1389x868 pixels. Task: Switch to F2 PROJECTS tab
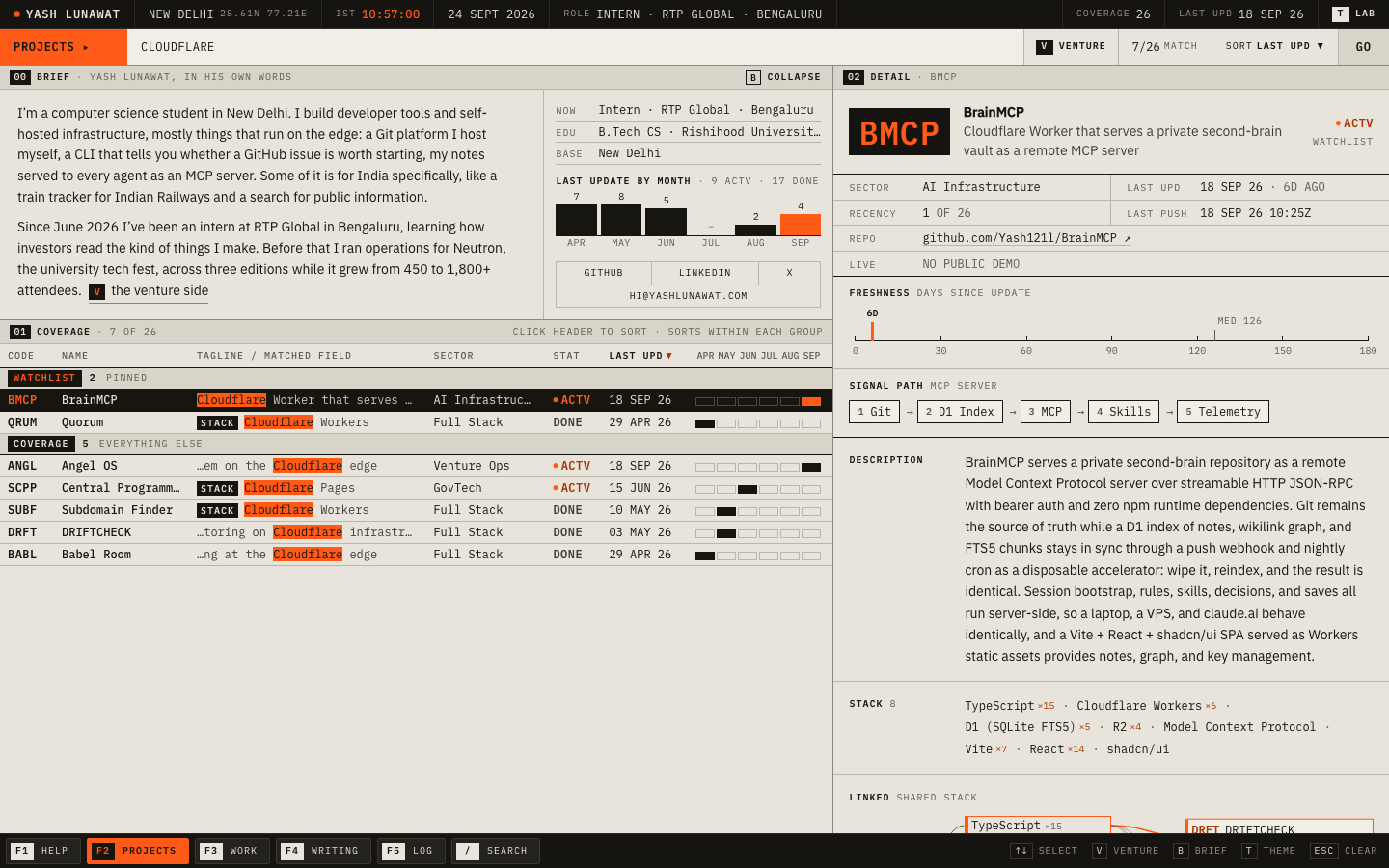pyautogui.click(x=138, y=851)
